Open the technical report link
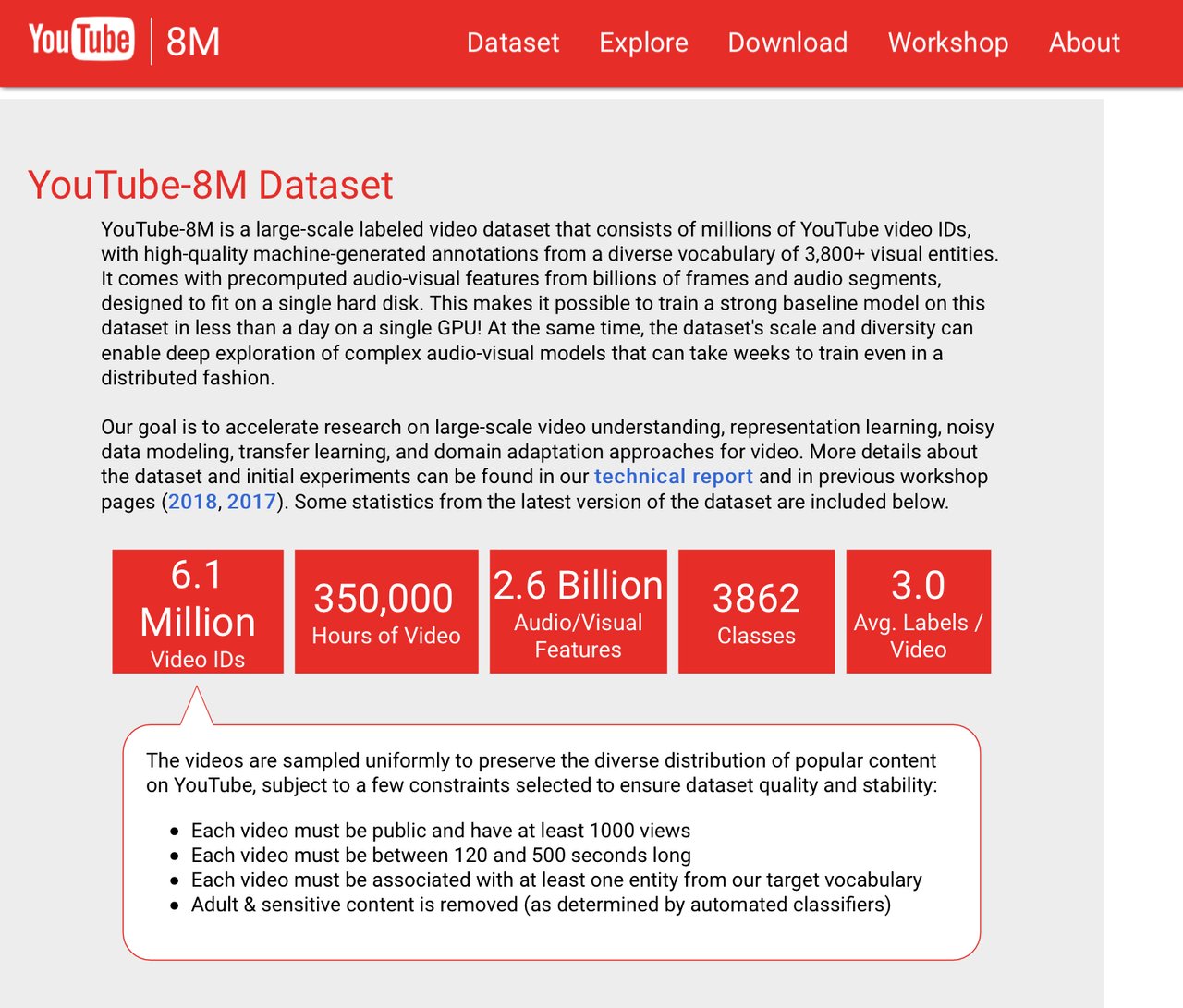 pos(674,477)
